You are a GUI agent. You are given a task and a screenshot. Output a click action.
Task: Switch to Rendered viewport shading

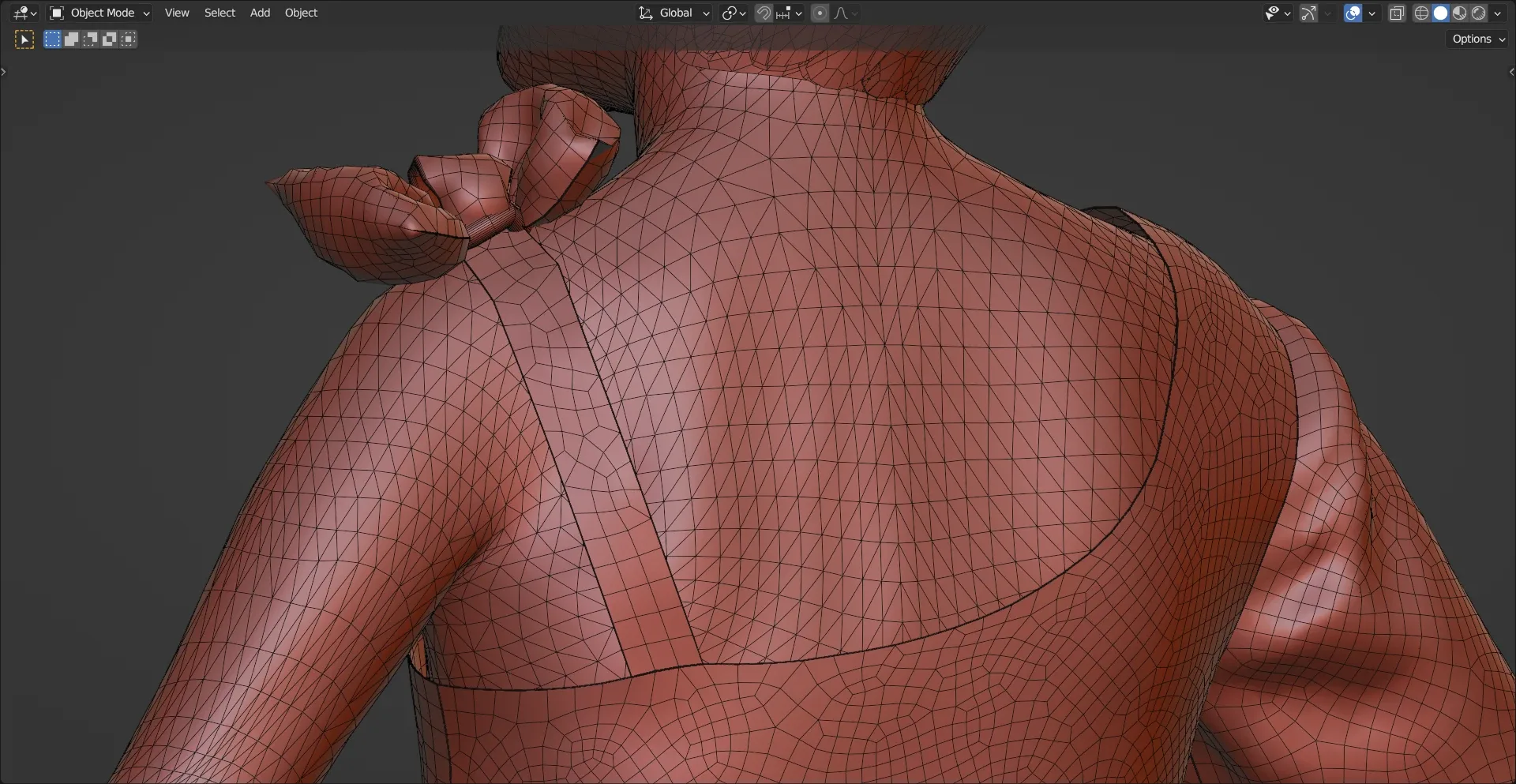[1478, 13]
